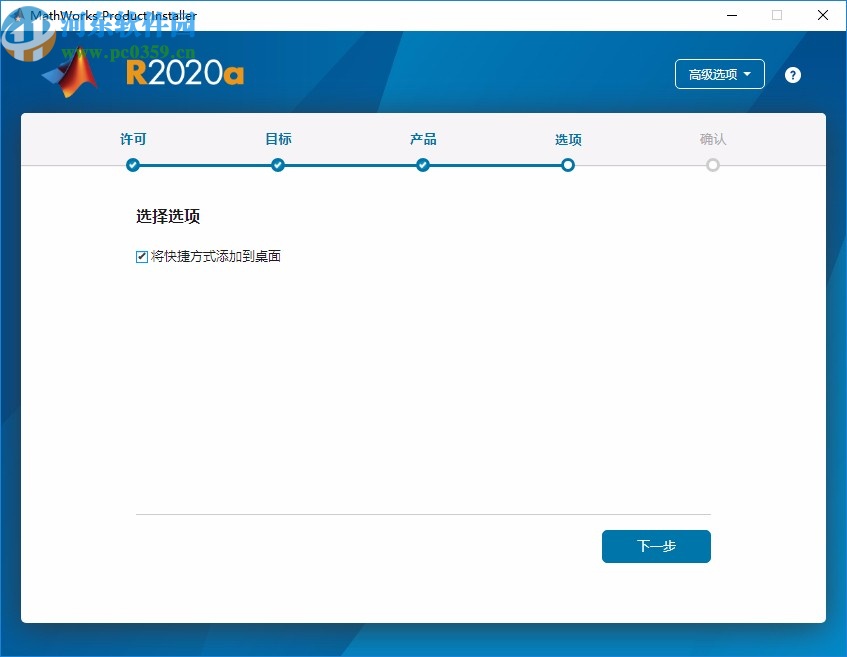Open the help question mark icon
This screenshot has height=657, width=847.
[792, 74]
